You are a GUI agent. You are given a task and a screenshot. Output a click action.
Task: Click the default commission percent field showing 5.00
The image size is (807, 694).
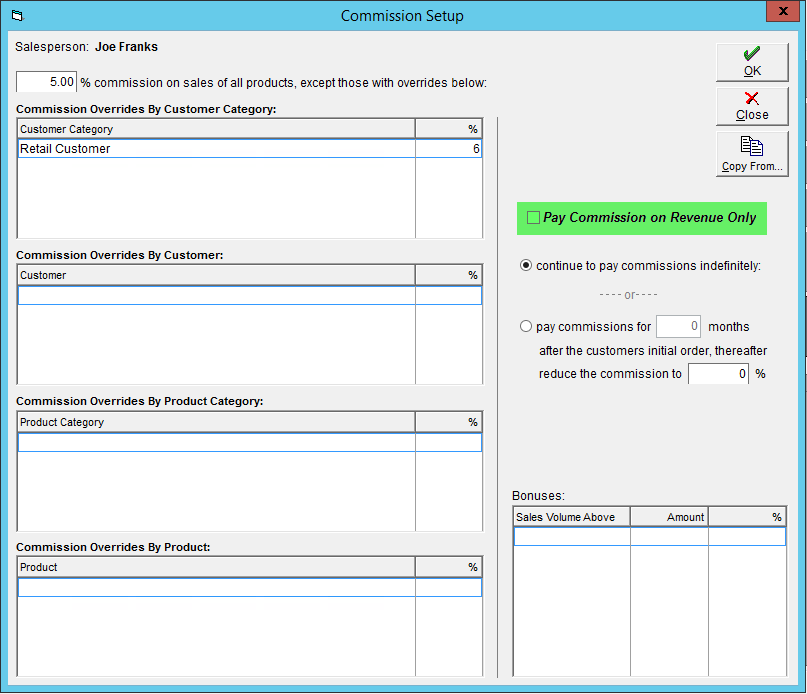46,82
